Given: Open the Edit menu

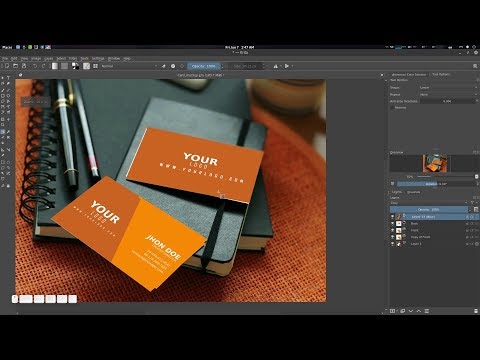Looking at the screenshot, I should click(14, 58).
